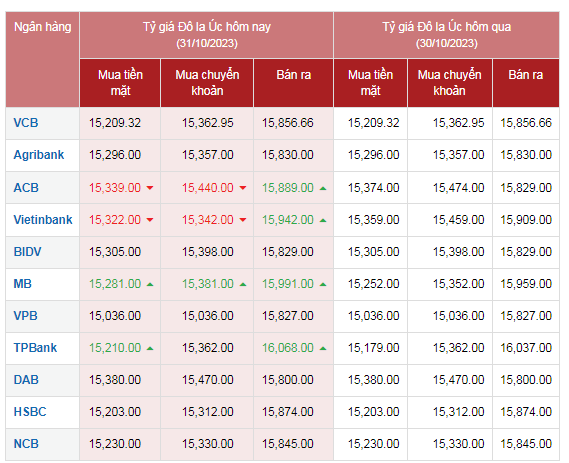This screenshot has width=569, height=463.
Task: Select BIDV today's transfer value 15,398.00
Action: click(208, 251)
